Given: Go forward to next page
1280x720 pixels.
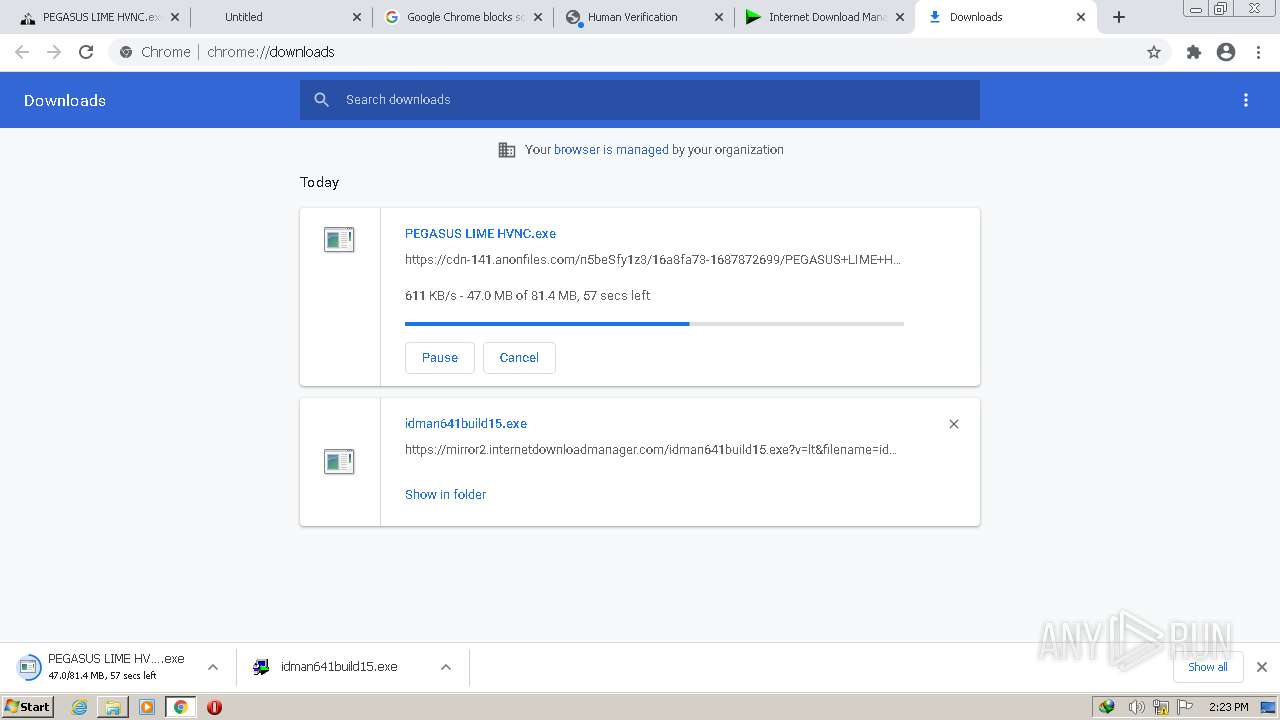Looking at the screenshot, I should click(x=54, y=52).
